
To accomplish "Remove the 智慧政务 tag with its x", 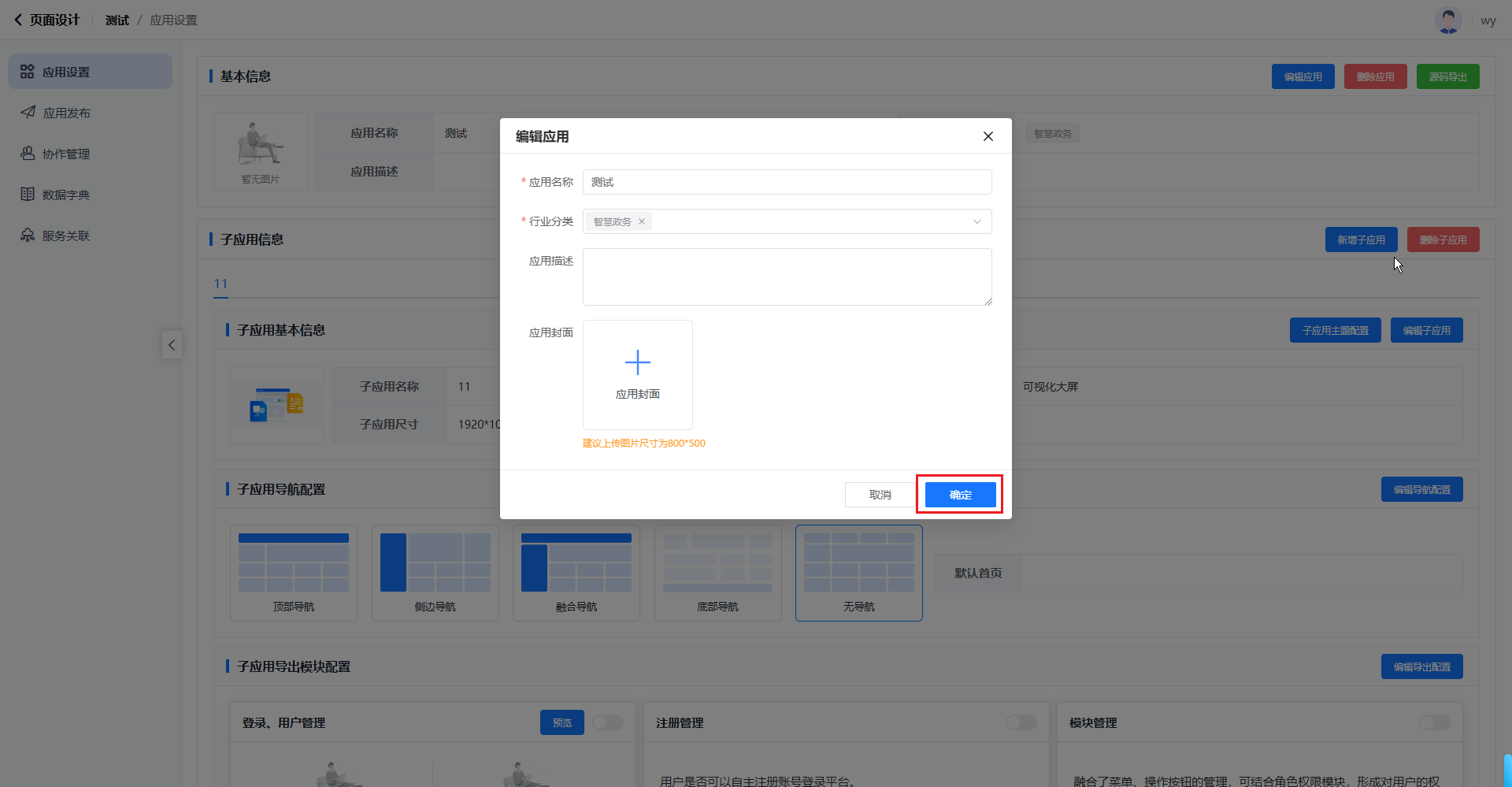I will coord(642,221).
